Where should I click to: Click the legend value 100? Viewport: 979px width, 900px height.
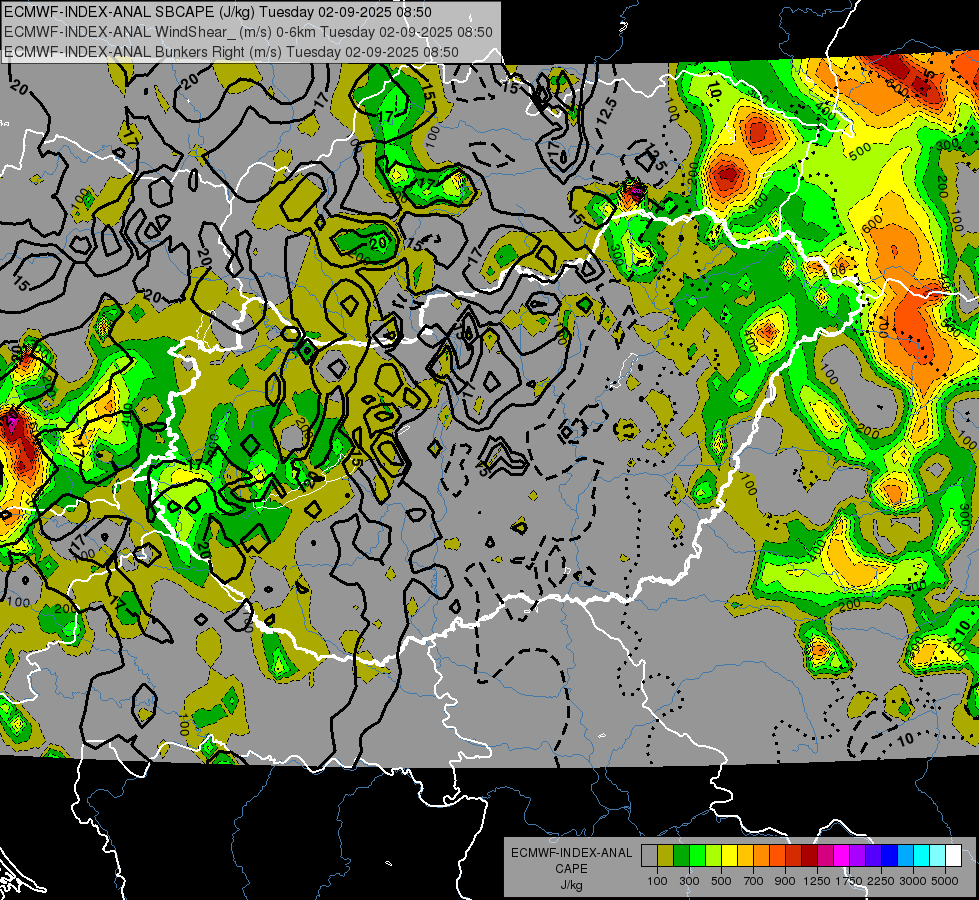[x=657, y=881]
